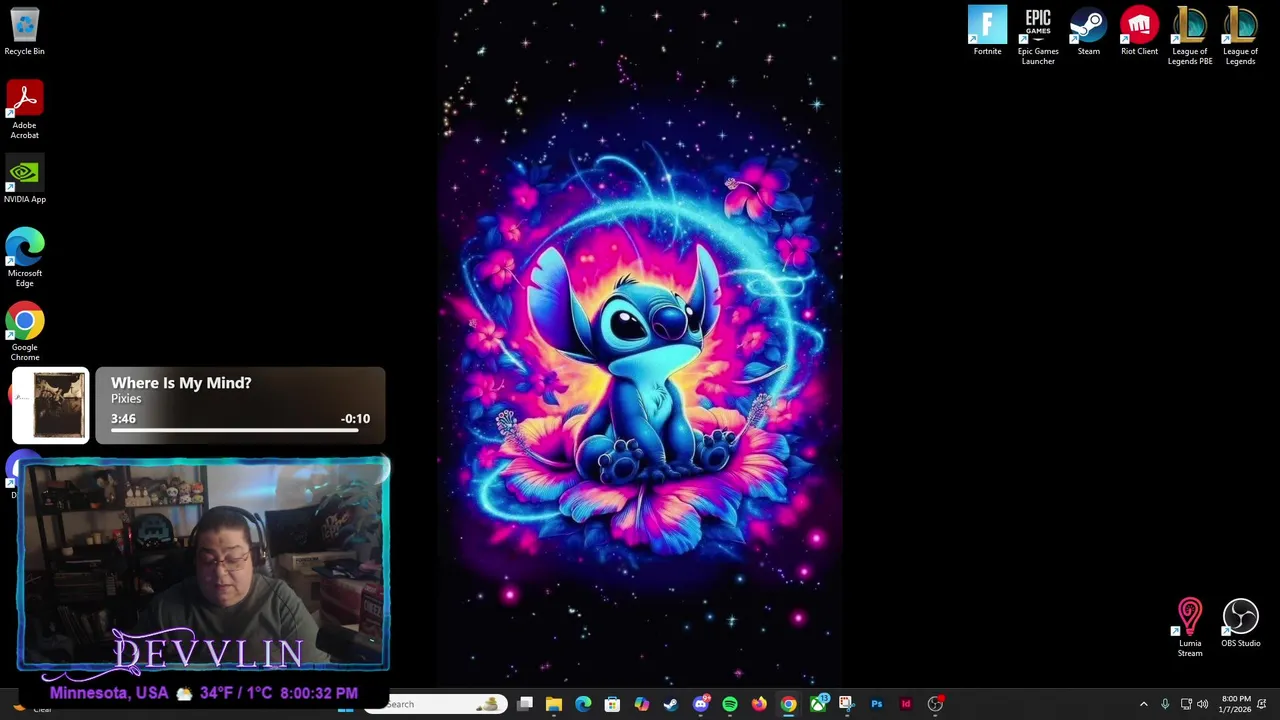Open the Recycle Bin desktop icon
This screenshot has width=1280, height=720.
24,32
